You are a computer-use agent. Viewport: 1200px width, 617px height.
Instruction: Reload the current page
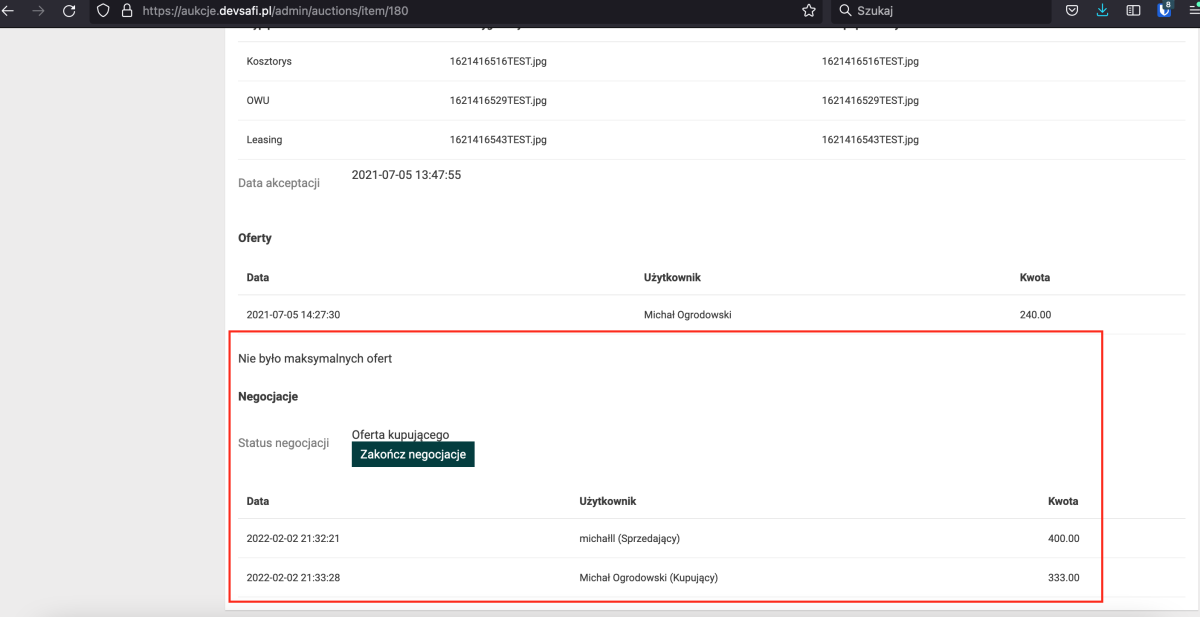tap(69, 11)
